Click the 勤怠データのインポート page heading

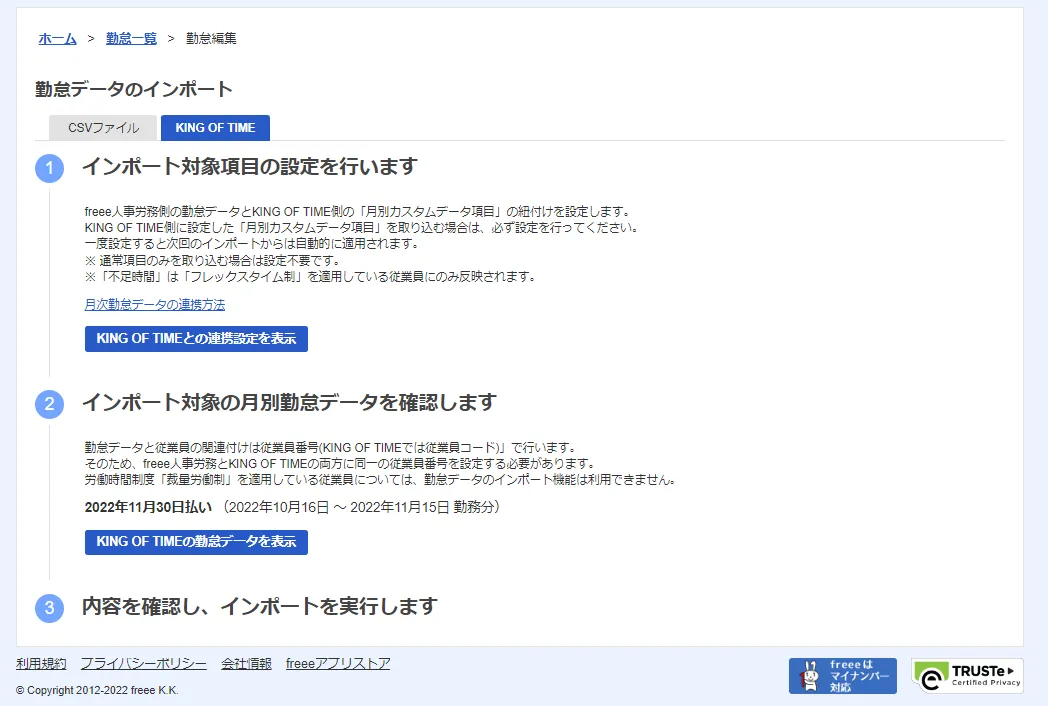(134, 89)
